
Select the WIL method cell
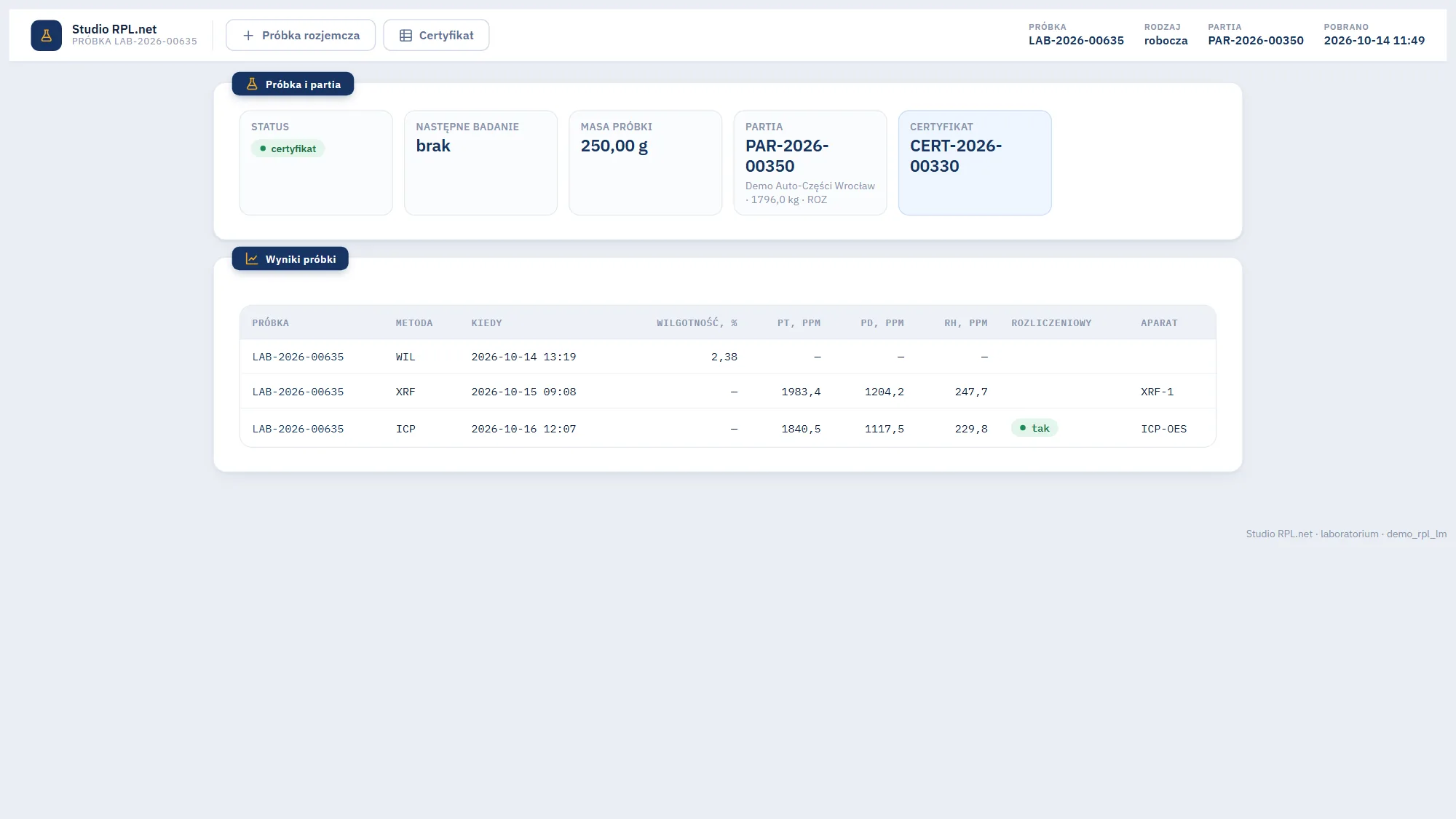[x=405, y=357]
